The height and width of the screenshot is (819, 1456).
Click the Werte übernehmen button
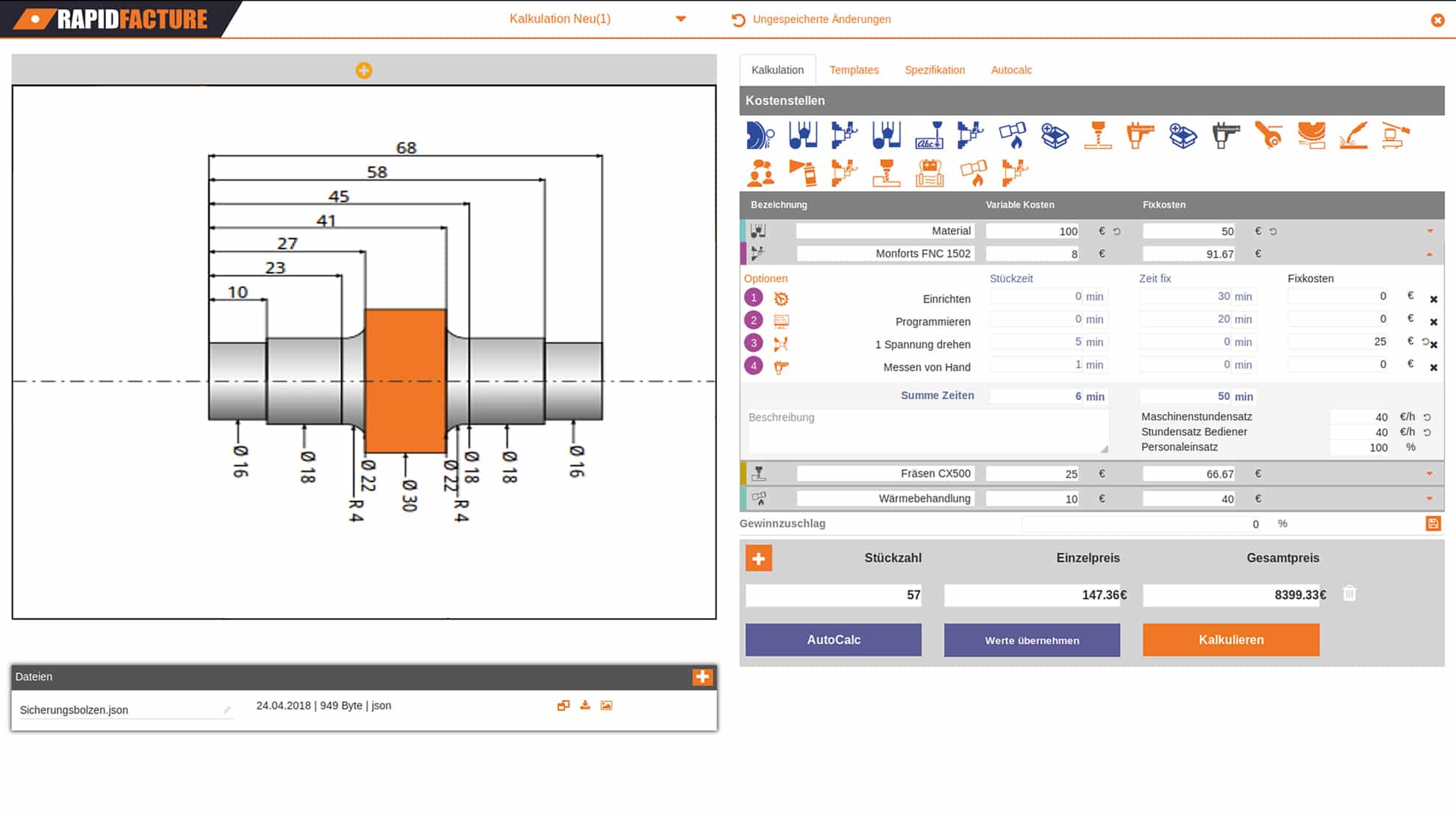point(1032,640)
